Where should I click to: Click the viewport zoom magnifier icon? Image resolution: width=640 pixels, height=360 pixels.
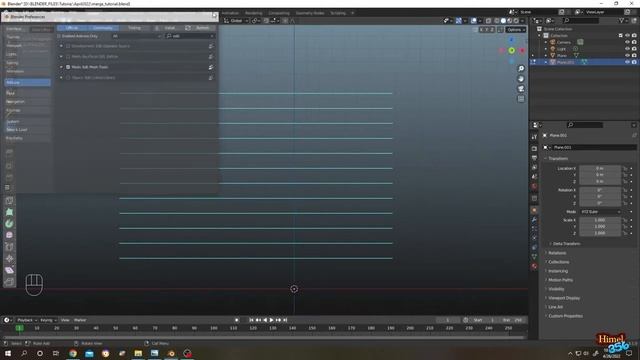[x=521, y=69]
